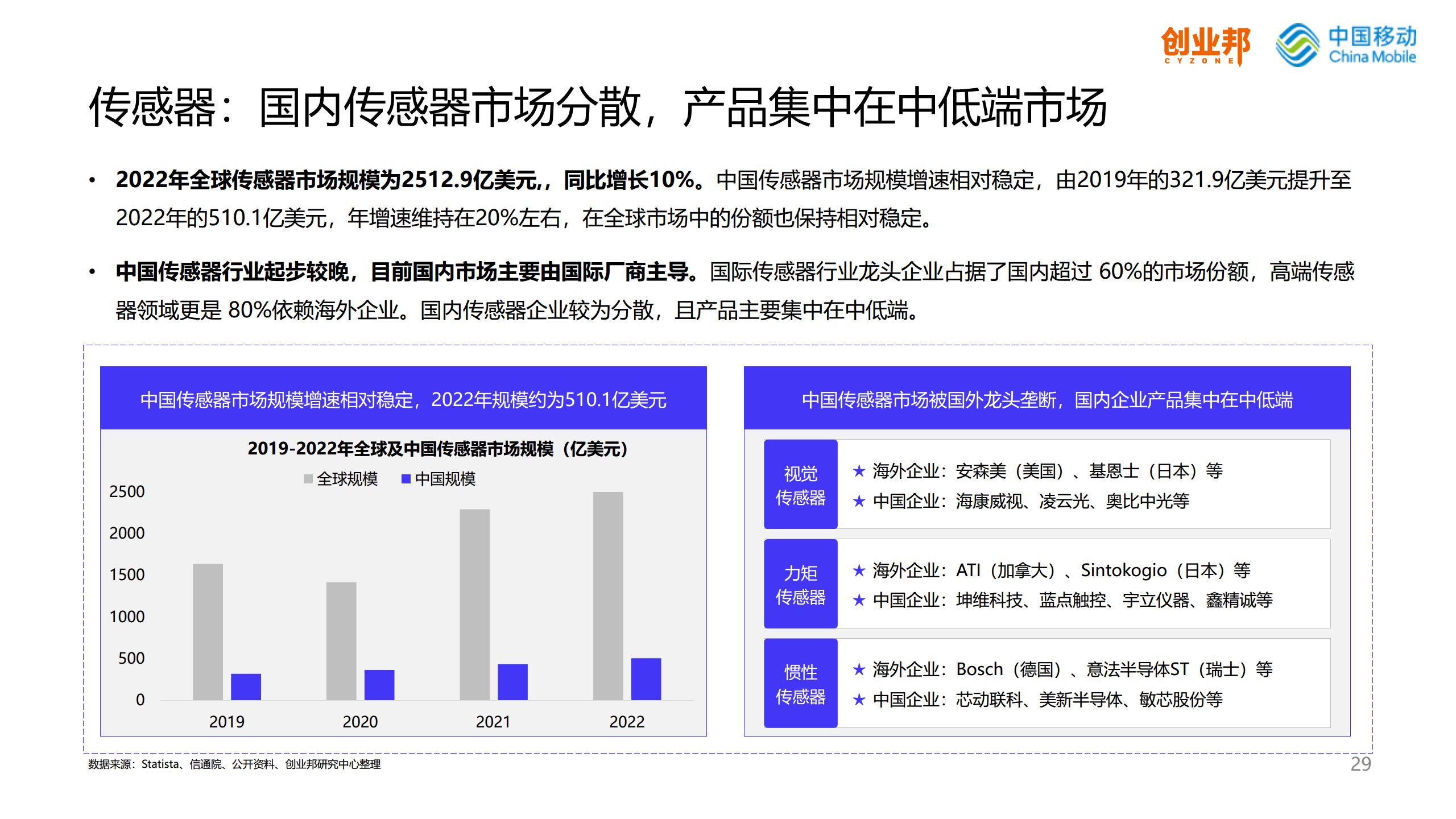Click the sentence 年增速维持在20%左右
Viewport: 1456px width, 819px height.
(x=454, y=218)
